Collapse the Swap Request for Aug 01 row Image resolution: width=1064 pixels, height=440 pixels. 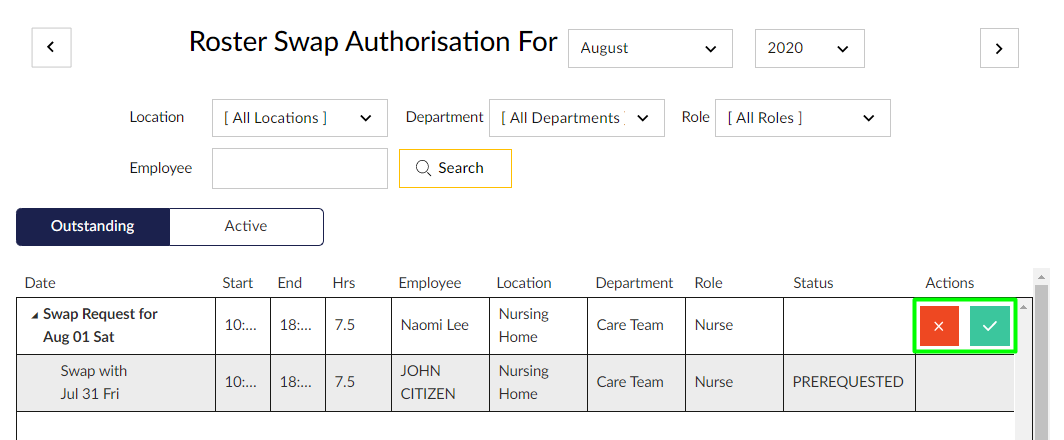click(34, 315)
